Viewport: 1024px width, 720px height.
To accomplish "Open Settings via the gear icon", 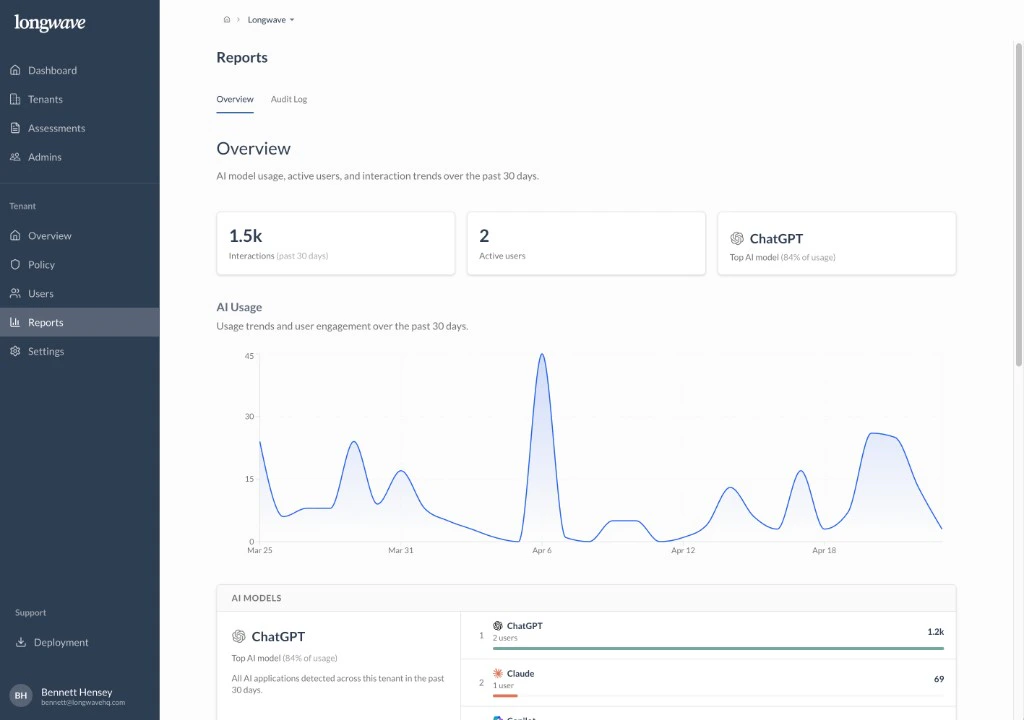I will 16,351.
